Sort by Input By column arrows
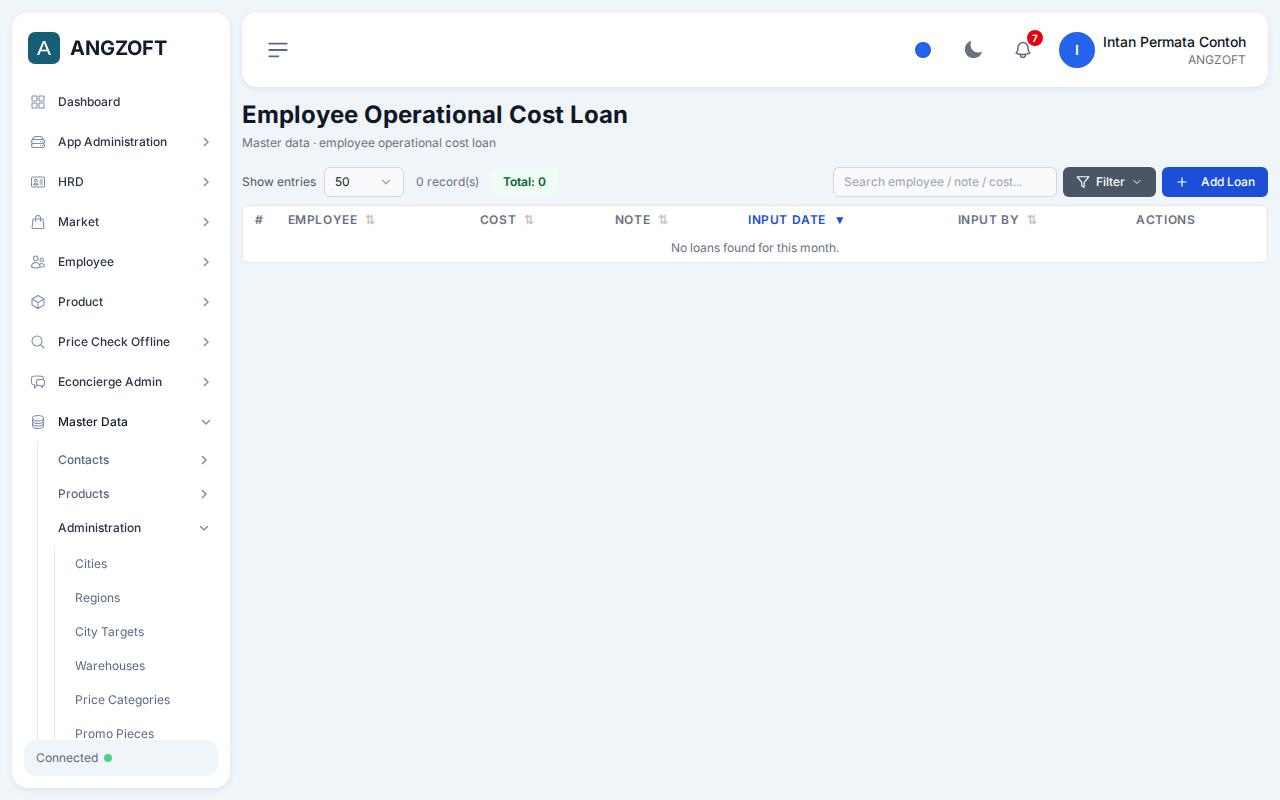Viewport: 1280px width, 800px height. (x=1032, y=220)
